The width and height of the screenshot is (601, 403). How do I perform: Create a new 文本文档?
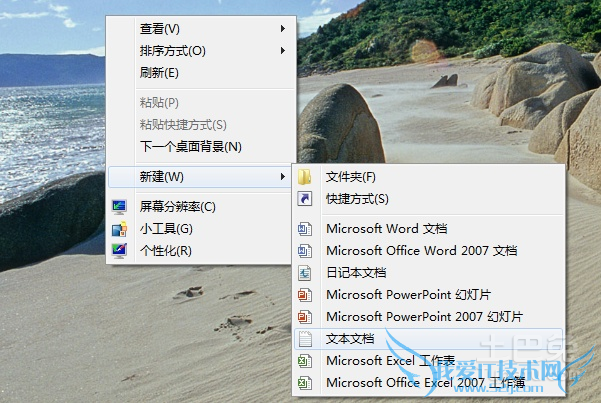[429, 339]
